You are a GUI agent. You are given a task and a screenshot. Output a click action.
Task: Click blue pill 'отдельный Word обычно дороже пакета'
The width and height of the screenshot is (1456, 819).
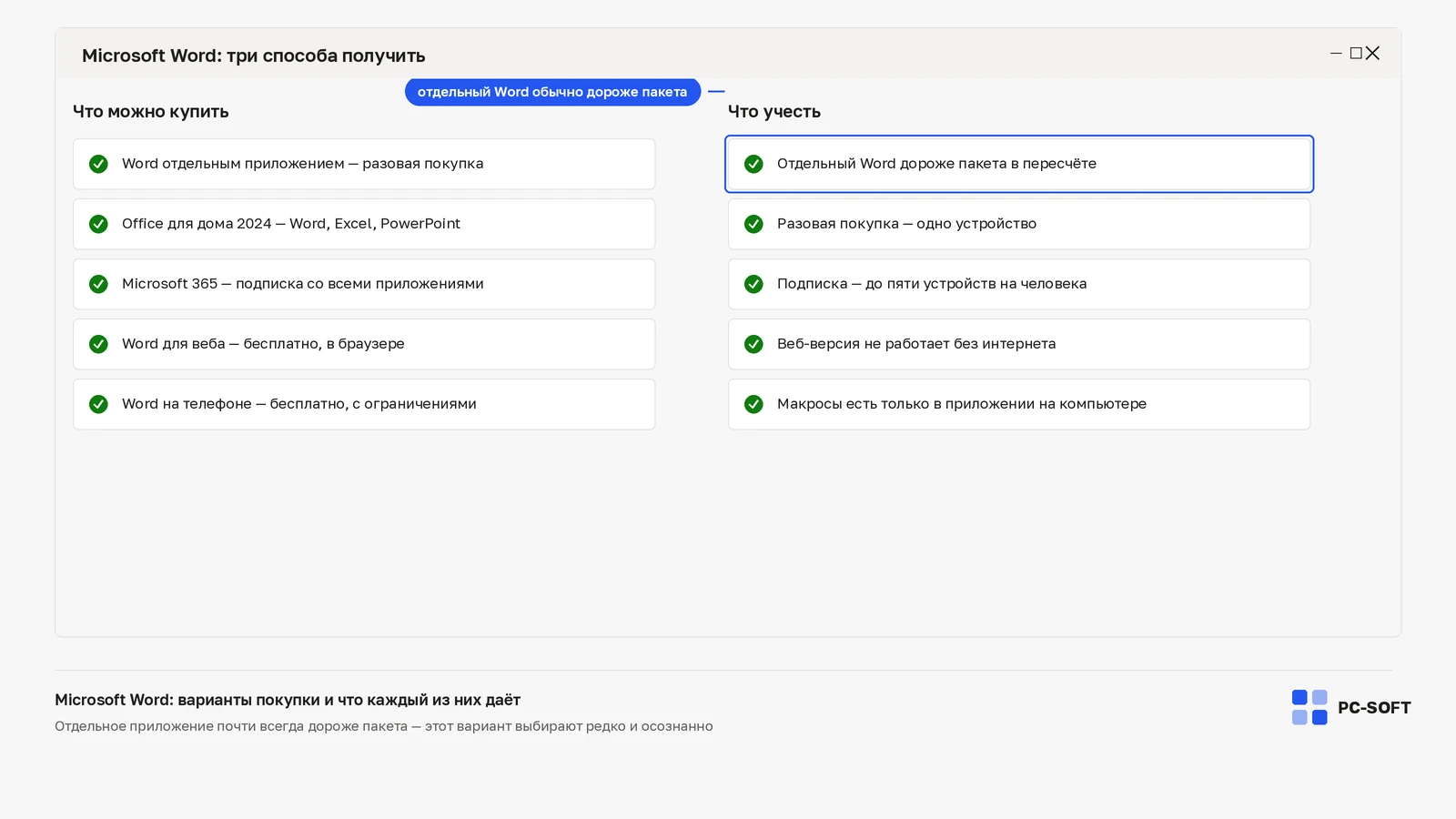click(552, 92)
